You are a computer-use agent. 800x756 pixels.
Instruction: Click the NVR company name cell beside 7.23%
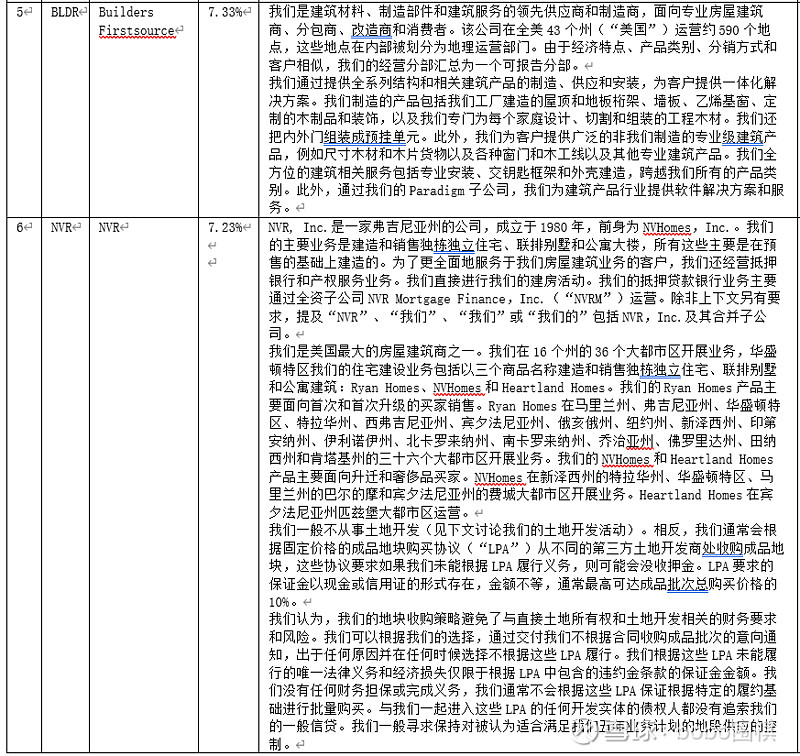coord(109,228)
